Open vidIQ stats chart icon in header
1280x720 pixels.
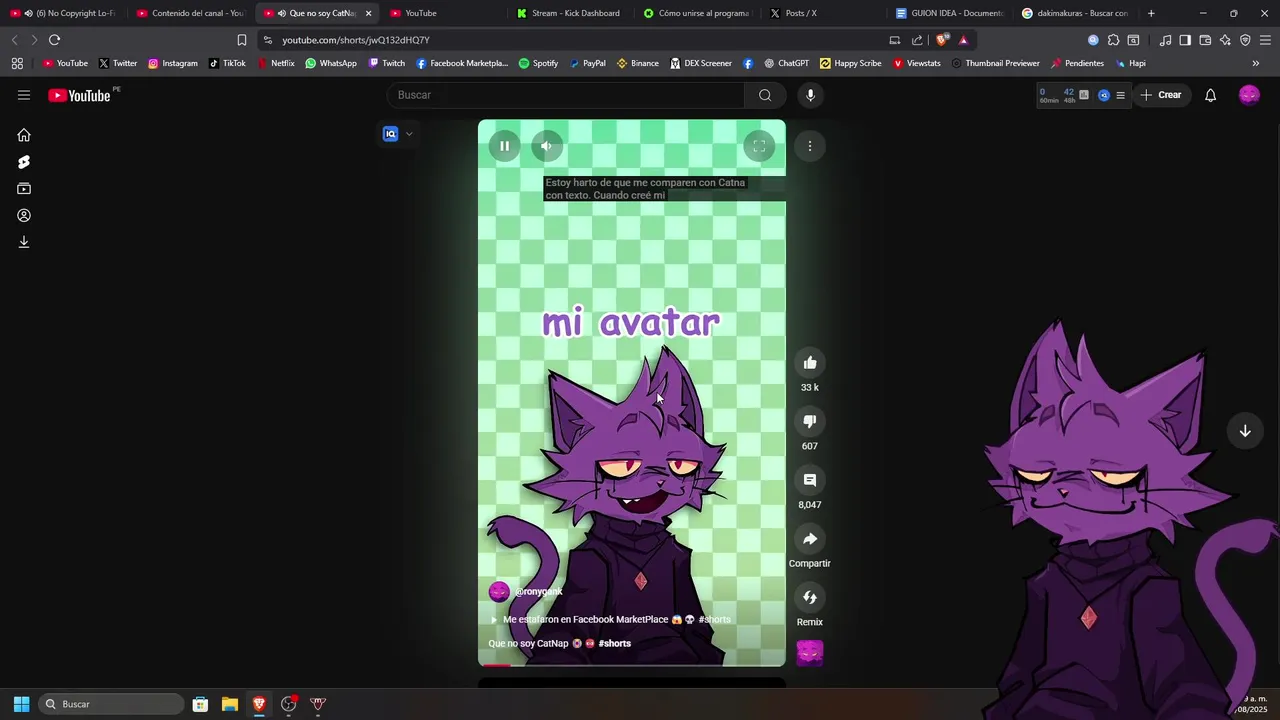tap(1084, 95)
